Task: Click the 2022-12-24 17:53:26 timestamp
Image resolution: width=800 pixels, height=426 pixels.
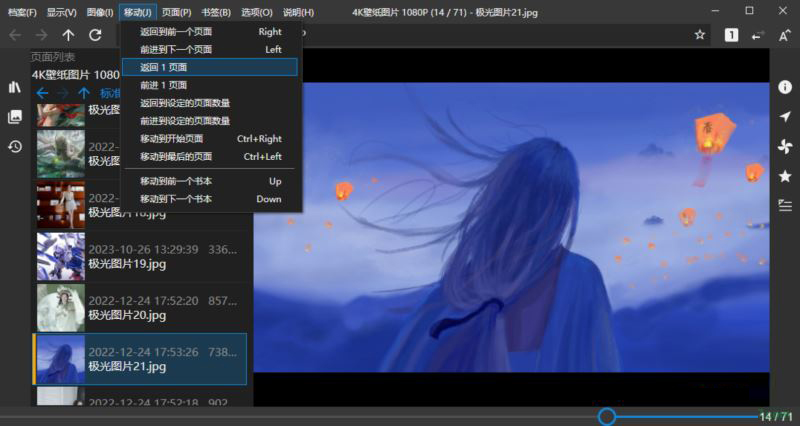Action: [143, 352]
